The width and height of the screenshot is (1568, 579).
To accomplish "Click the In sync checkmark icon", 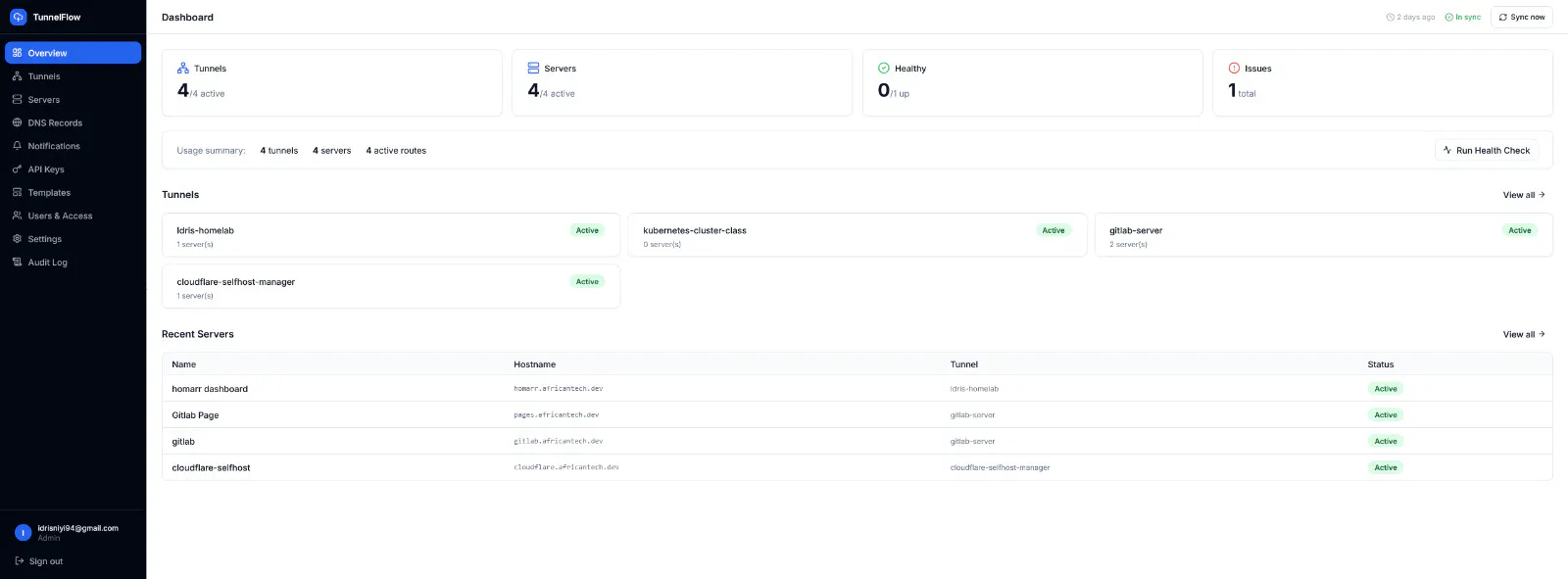I will coord(1448,17).
